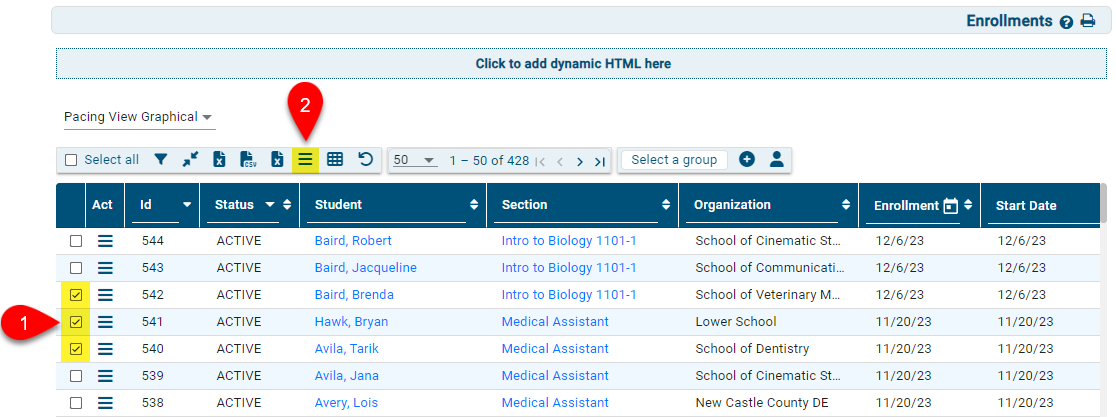Click the reset/undo arrow icon
Screen dimensions: 1116x417
click(x=365, y=159)
